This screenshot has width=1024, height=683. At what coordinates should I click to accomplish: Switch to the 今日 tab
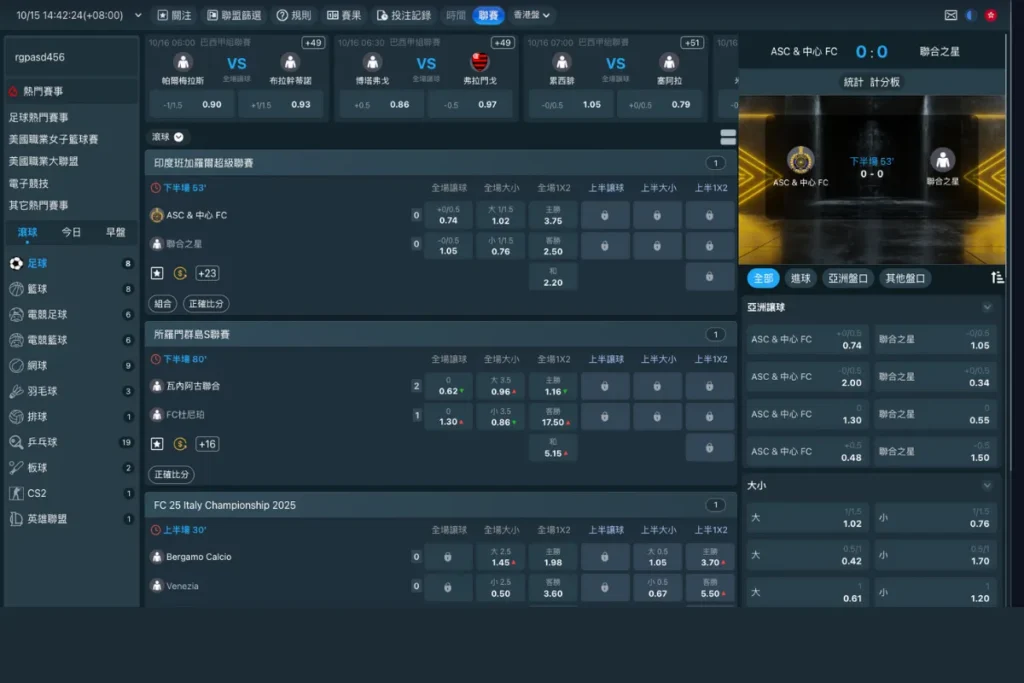pyautogui.click(x=71, y=232)
